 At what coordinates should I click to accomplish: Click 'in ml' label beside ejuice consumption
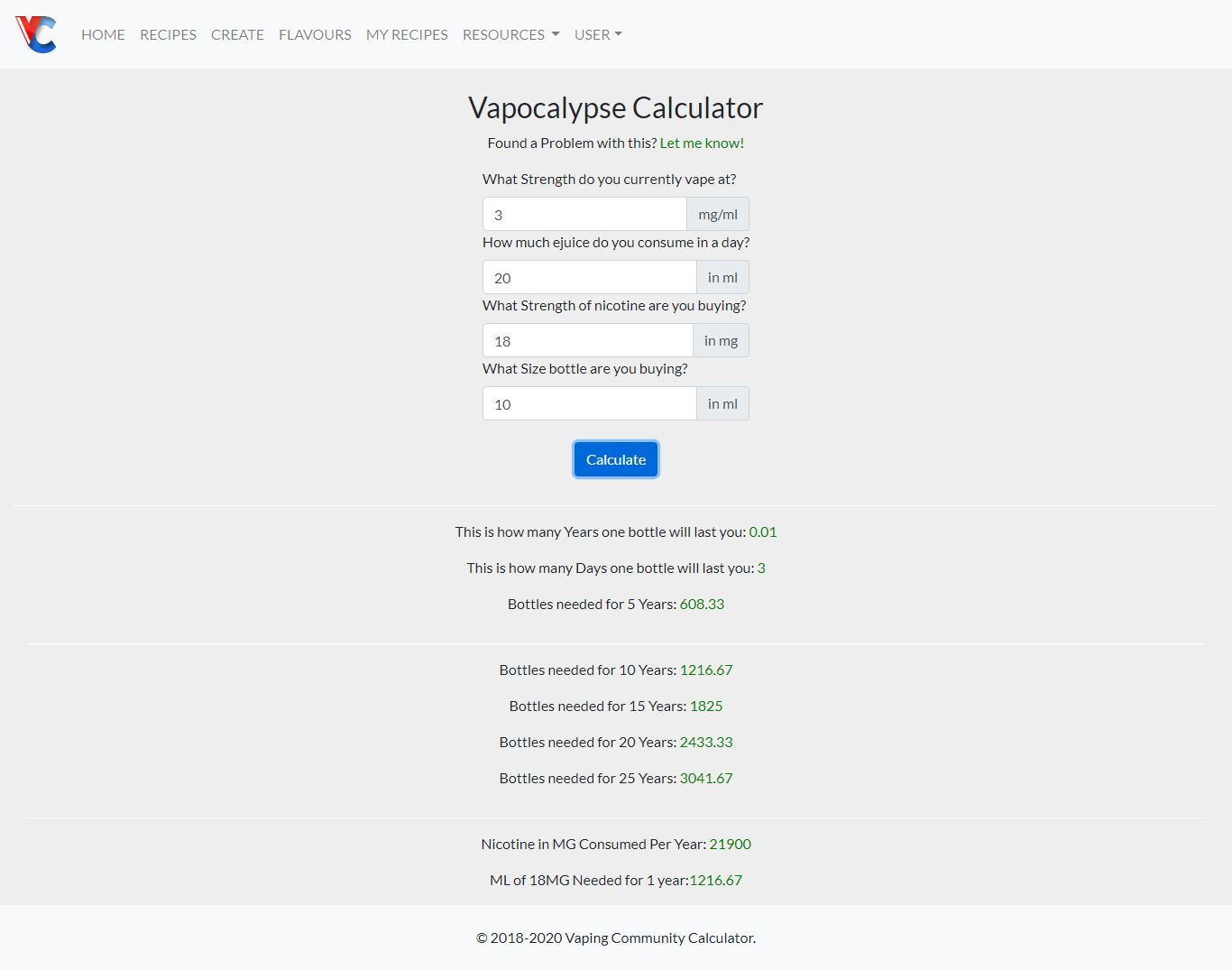pos(722,277)
